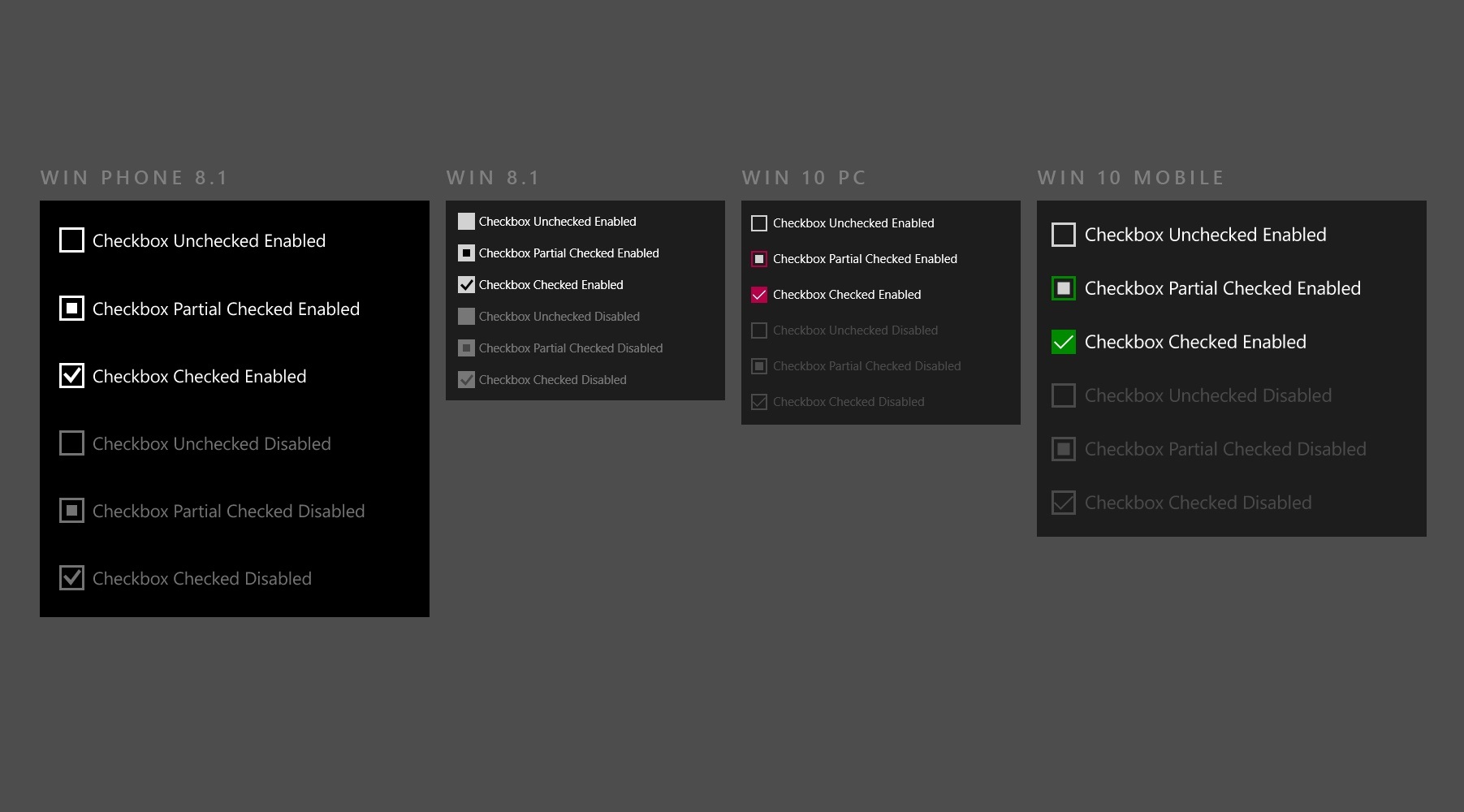Click 'Checkbox Partial Checked Enabled' label in Win 8.1
Image resolution: width=1464 pixels, height=812 pixels.
[x=568, y=253]
